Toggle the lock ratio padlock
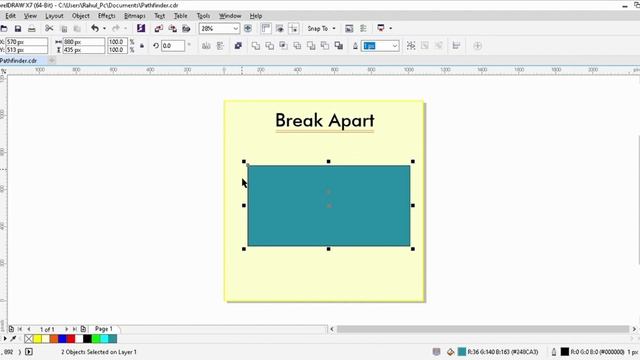640x360 pixels. 142,46
